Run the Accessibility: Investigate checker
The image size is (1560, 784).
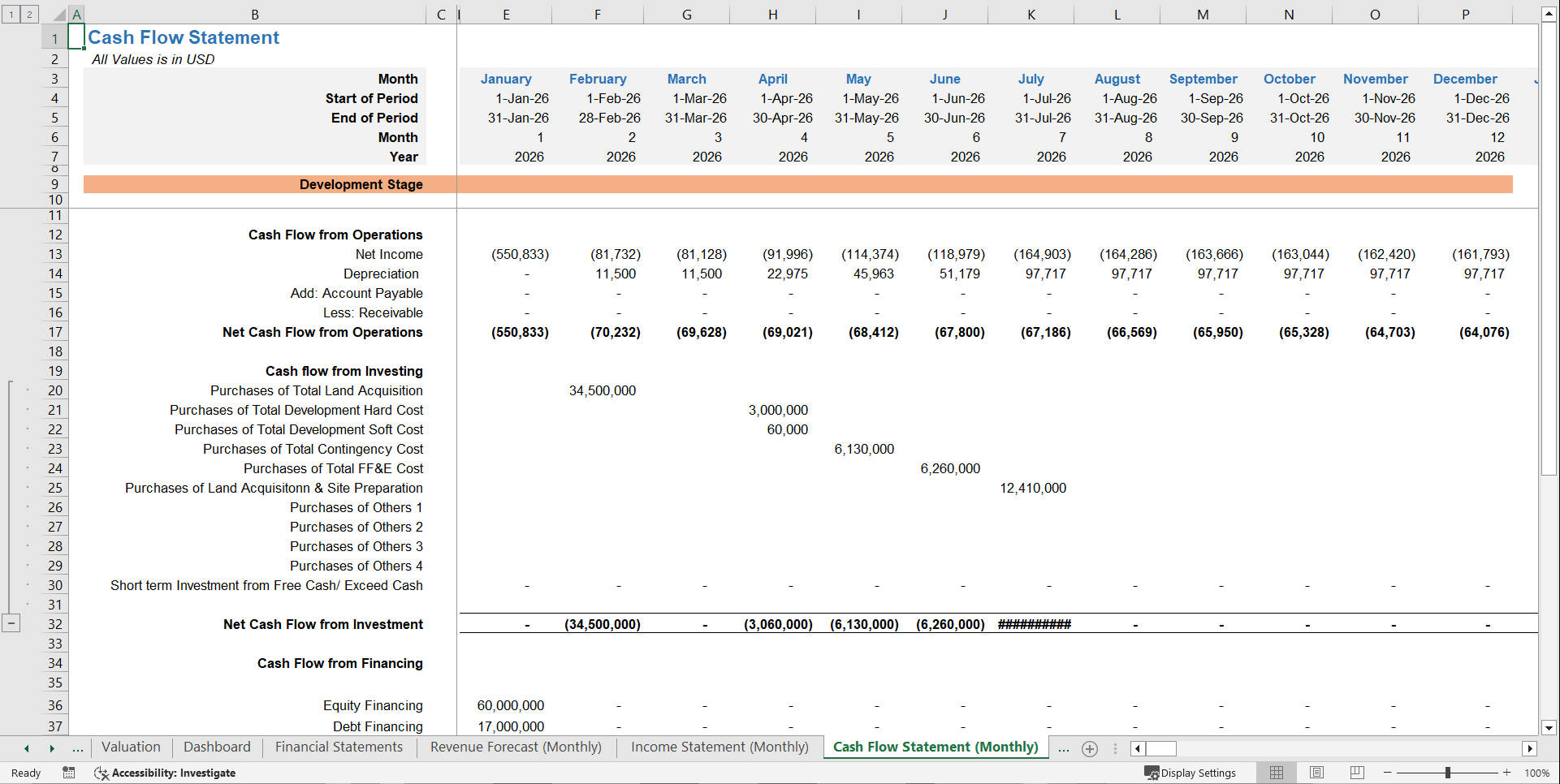(165, 773)
